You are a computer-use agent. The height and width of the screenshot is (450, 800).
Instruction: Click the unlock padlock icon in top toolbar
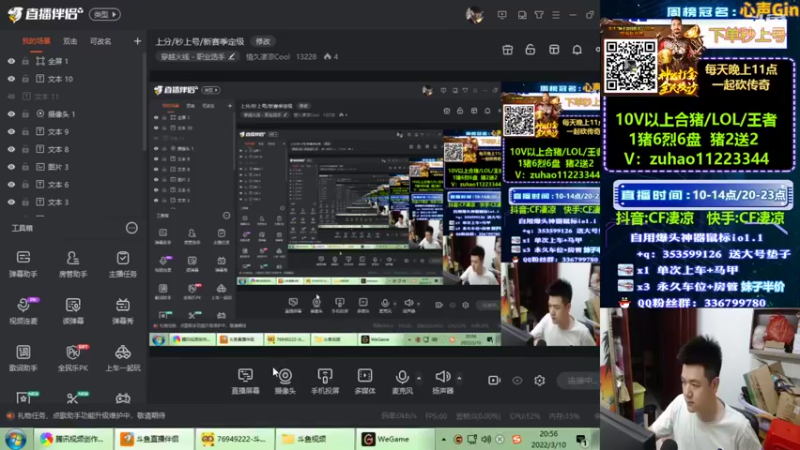(x=530, y=49)
